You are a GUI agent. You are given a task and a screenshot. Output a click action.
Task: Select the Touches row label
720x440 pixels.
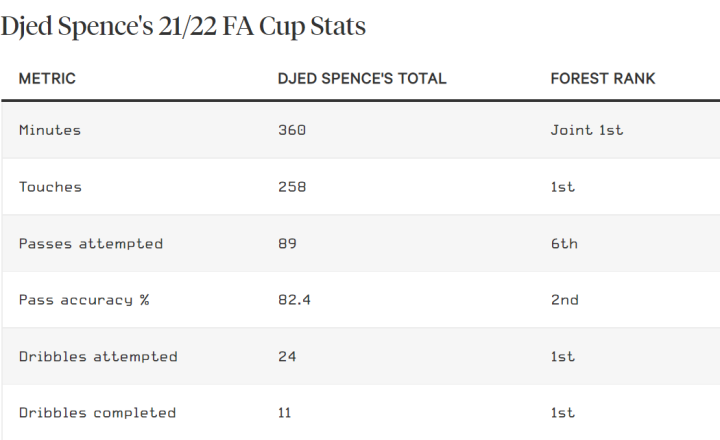(50, 187)
